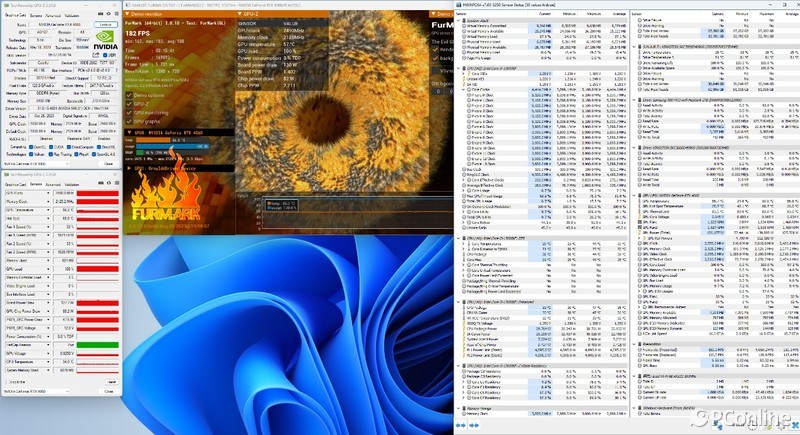Click the NVIDIA logo in GPU-Z
The height and width of the screenshot is (435, 800).
point(106,40)
